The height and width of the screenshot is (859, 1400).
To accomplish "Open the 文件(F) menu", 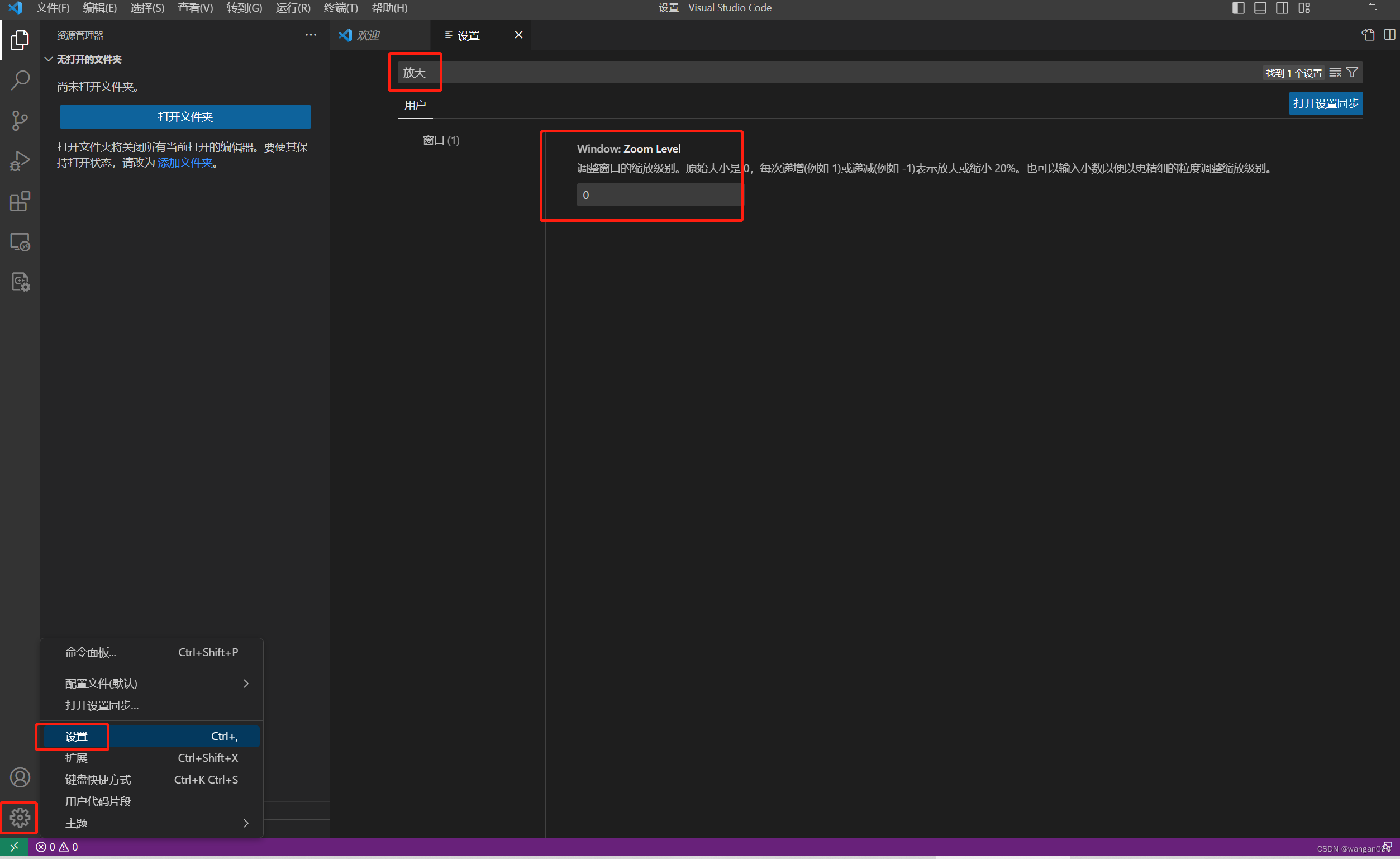I will click(53, 8).
